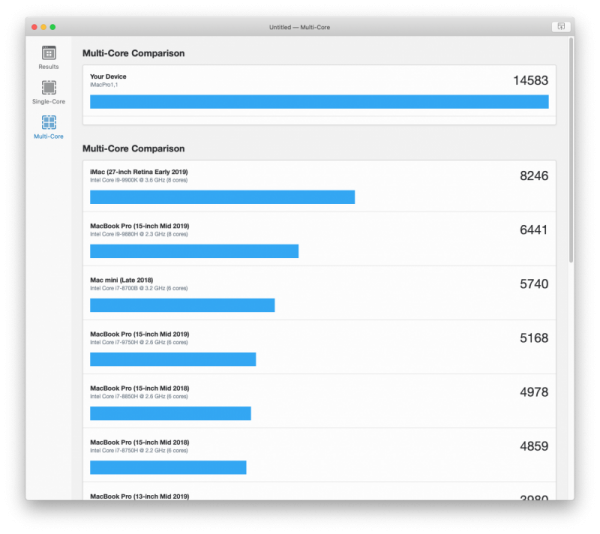Click the 14583 score value
This screenshot has width=600, height=534.
click(530, 80)
